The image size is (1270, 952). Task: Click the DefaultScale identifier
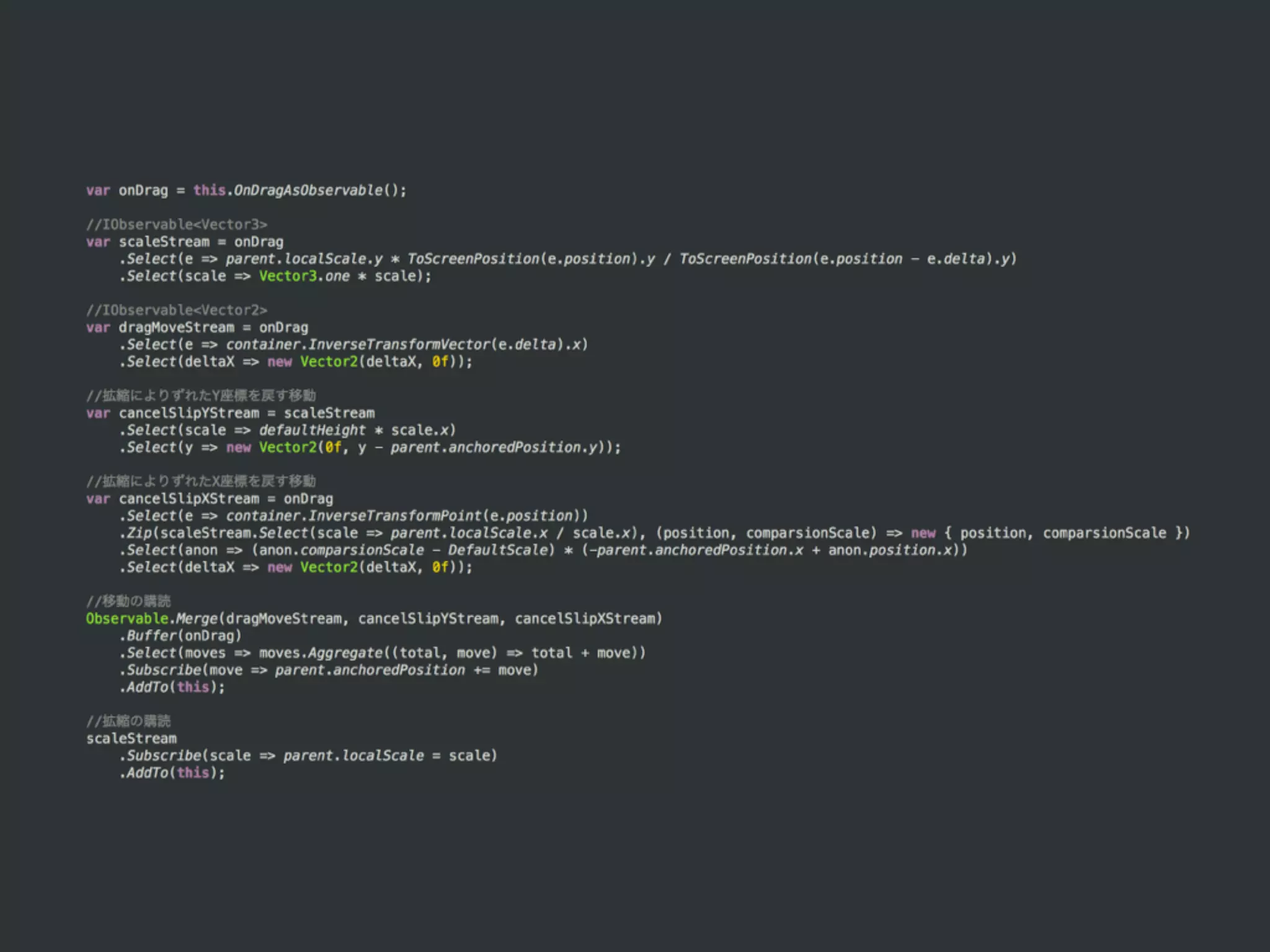(498, 550)
